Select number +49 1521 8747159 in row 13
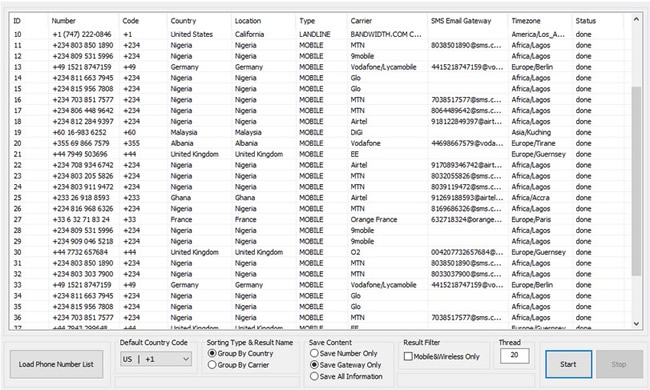 point(82,67)
